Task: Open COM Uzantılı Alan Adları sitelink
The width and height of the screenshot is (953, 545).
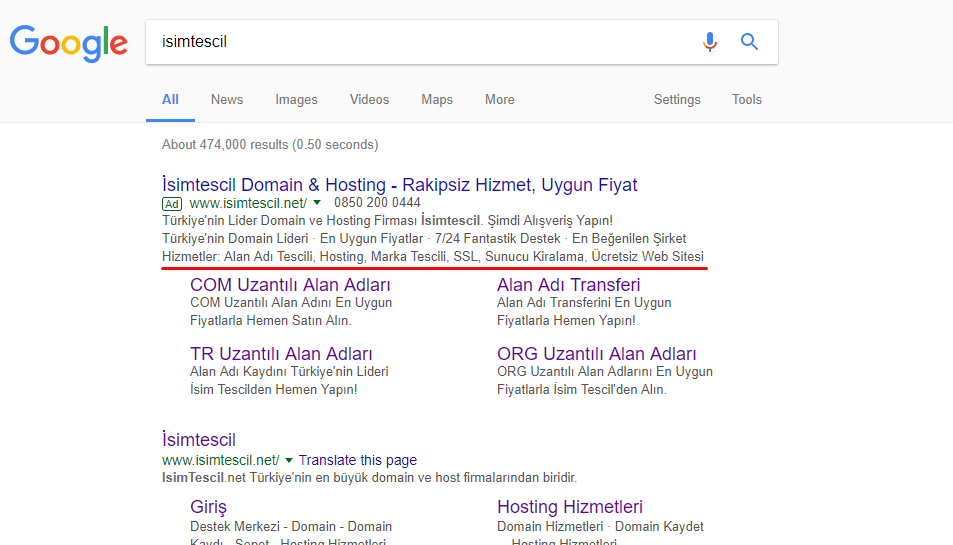Action: pyautogui.click(x=290, y=285)
